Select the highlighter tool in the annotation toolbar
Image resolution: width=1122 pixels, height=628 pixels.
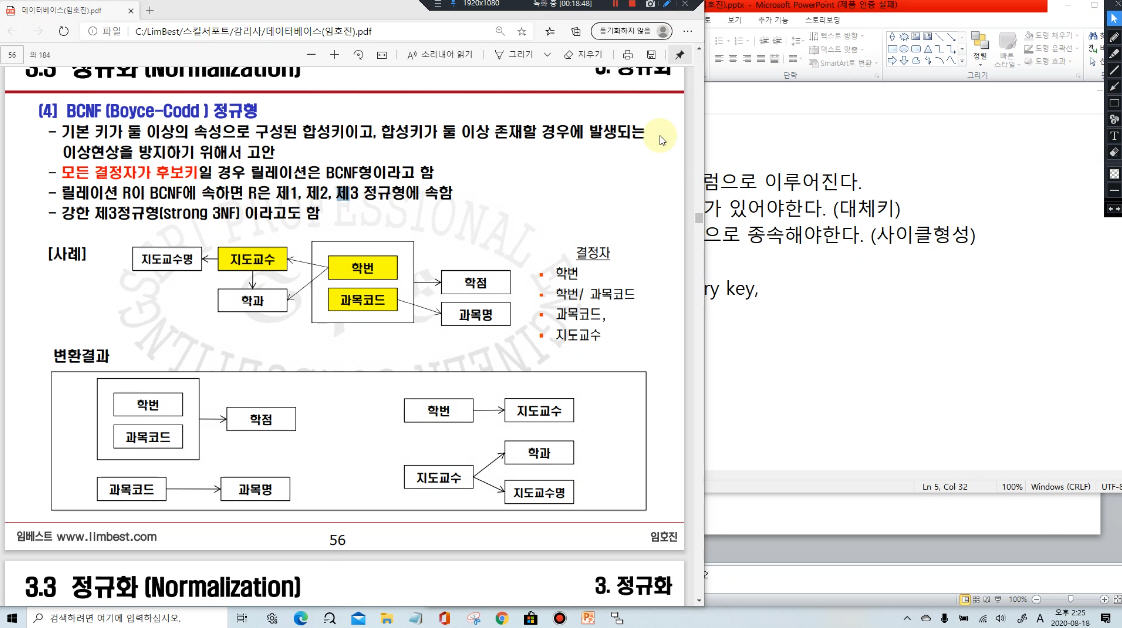tap(1113, 53)
